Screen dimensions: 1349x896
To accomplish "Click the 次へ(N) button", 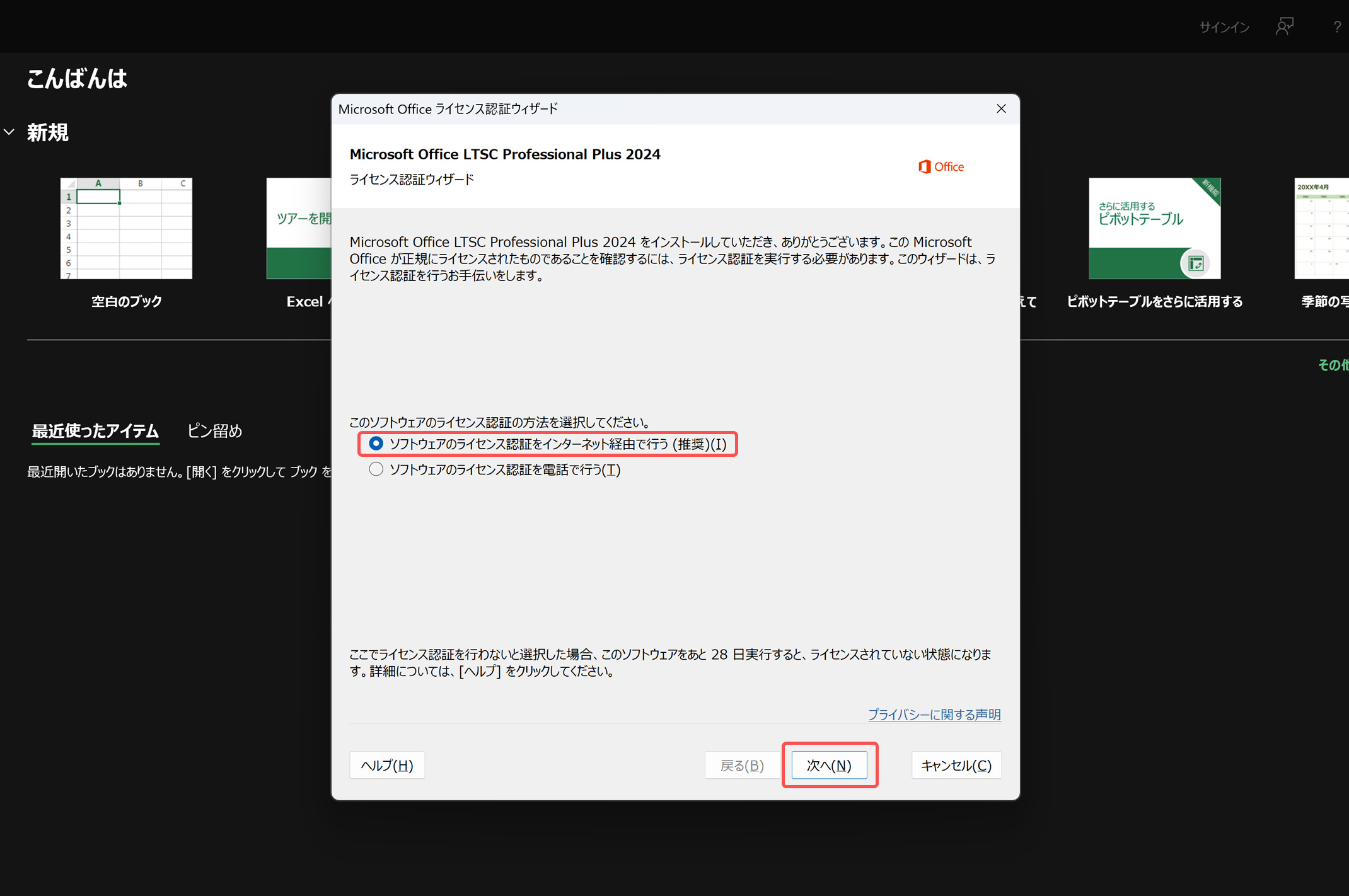I will point(829,765).
